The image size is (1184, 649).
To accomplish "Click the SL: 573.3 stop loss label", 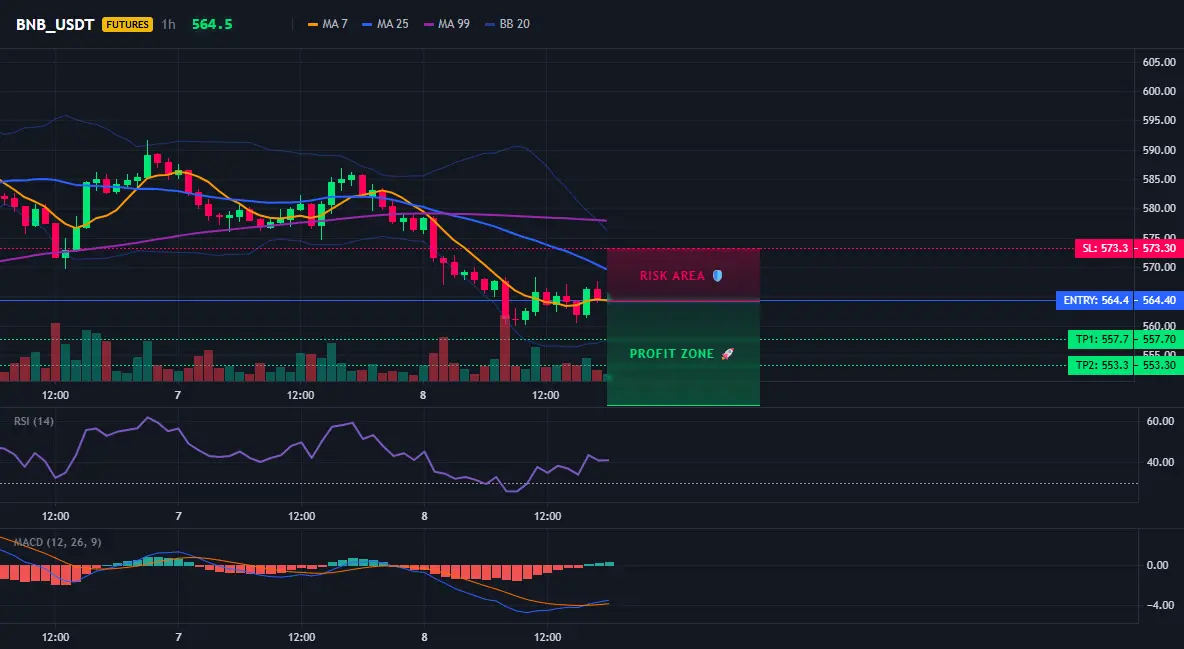I will [x=1104, y=248].
